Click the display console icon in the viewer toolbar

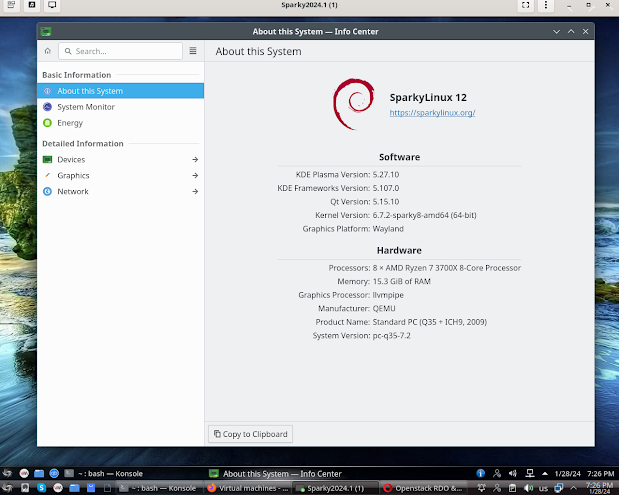tap(52, 5)
